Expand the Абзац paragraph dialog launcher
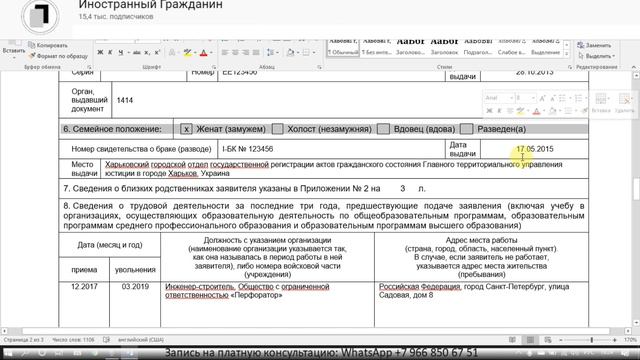The height and width of the screenshot is (360, 640). [x=320, y=67]
